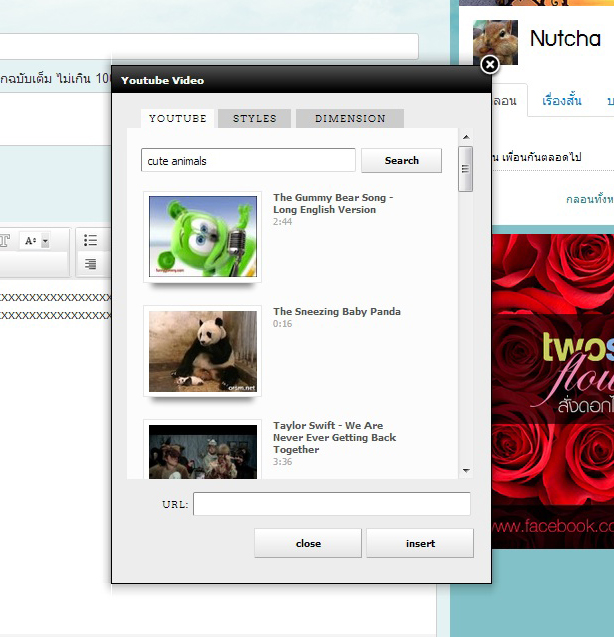Click the search box containing 'cute animals'
The height and width of the screenshot is (637, 614).
pyautogui.click(x=248, y=160)
